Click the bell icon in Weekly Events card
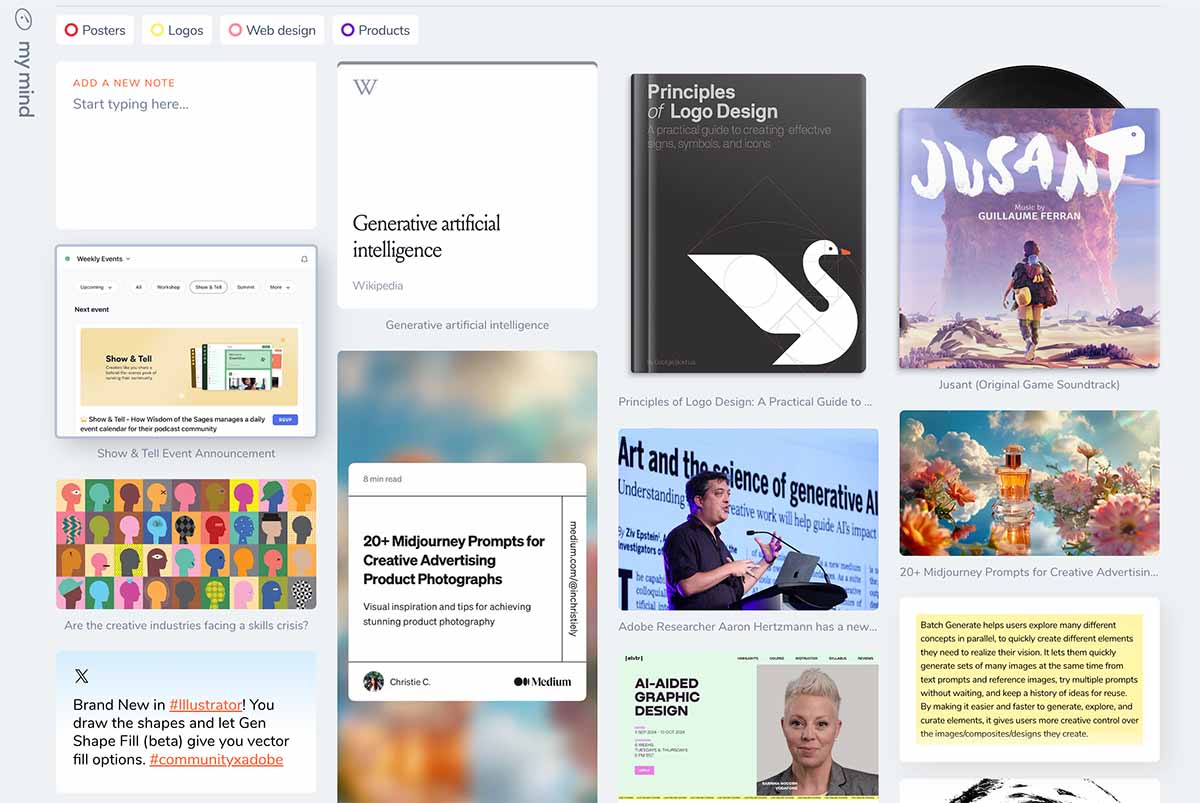 coord(304,259)
